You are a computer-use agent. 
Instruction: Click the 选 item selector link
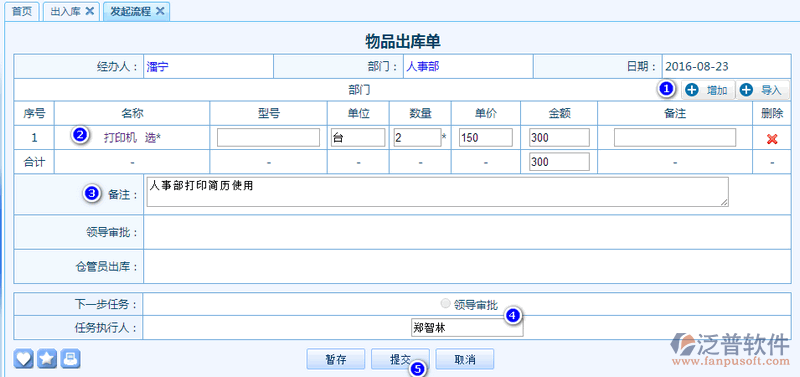tap(150, 138)
